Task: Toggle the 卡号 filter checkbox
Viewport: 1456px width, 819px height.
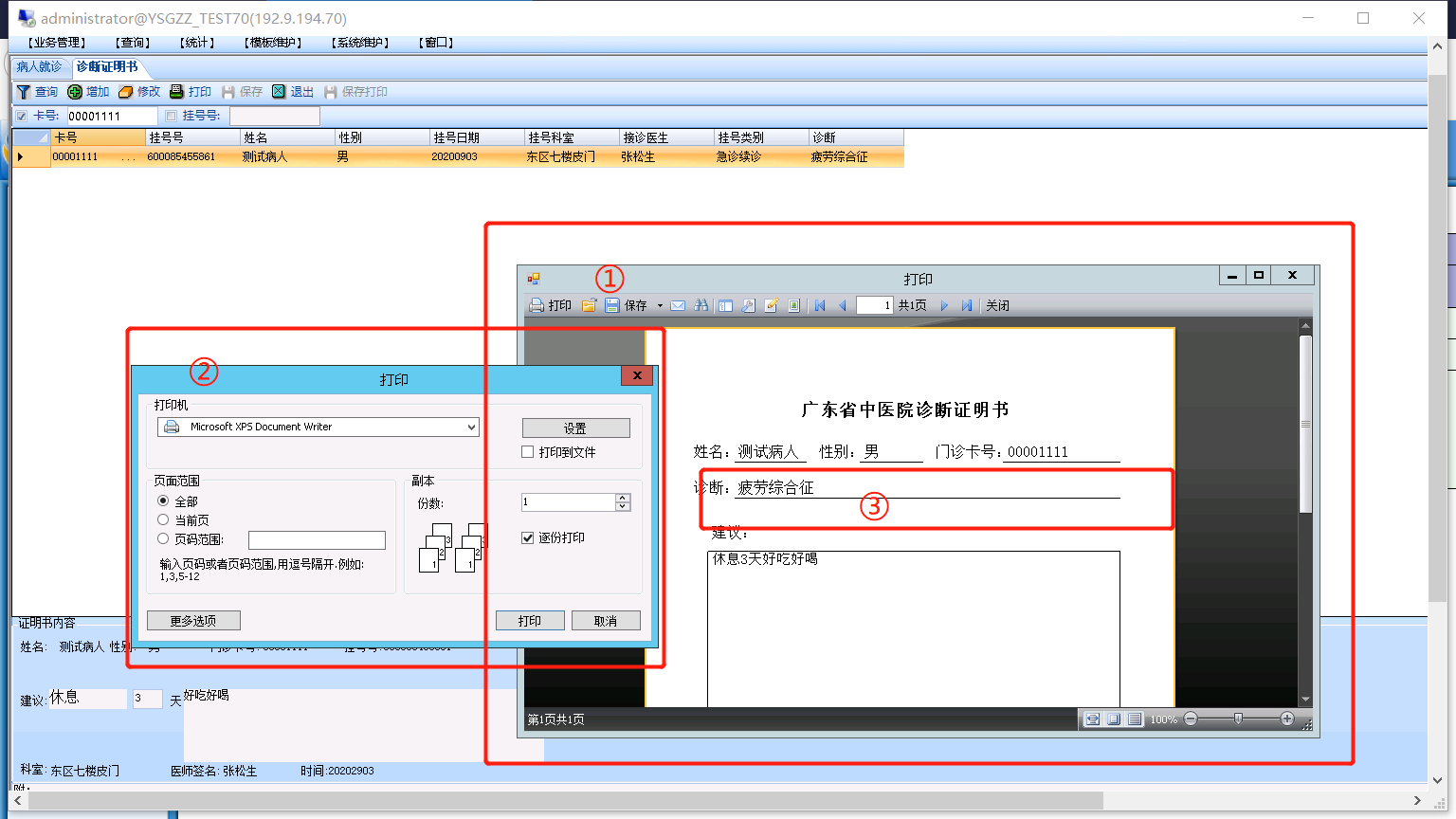Action: [22, 116]
